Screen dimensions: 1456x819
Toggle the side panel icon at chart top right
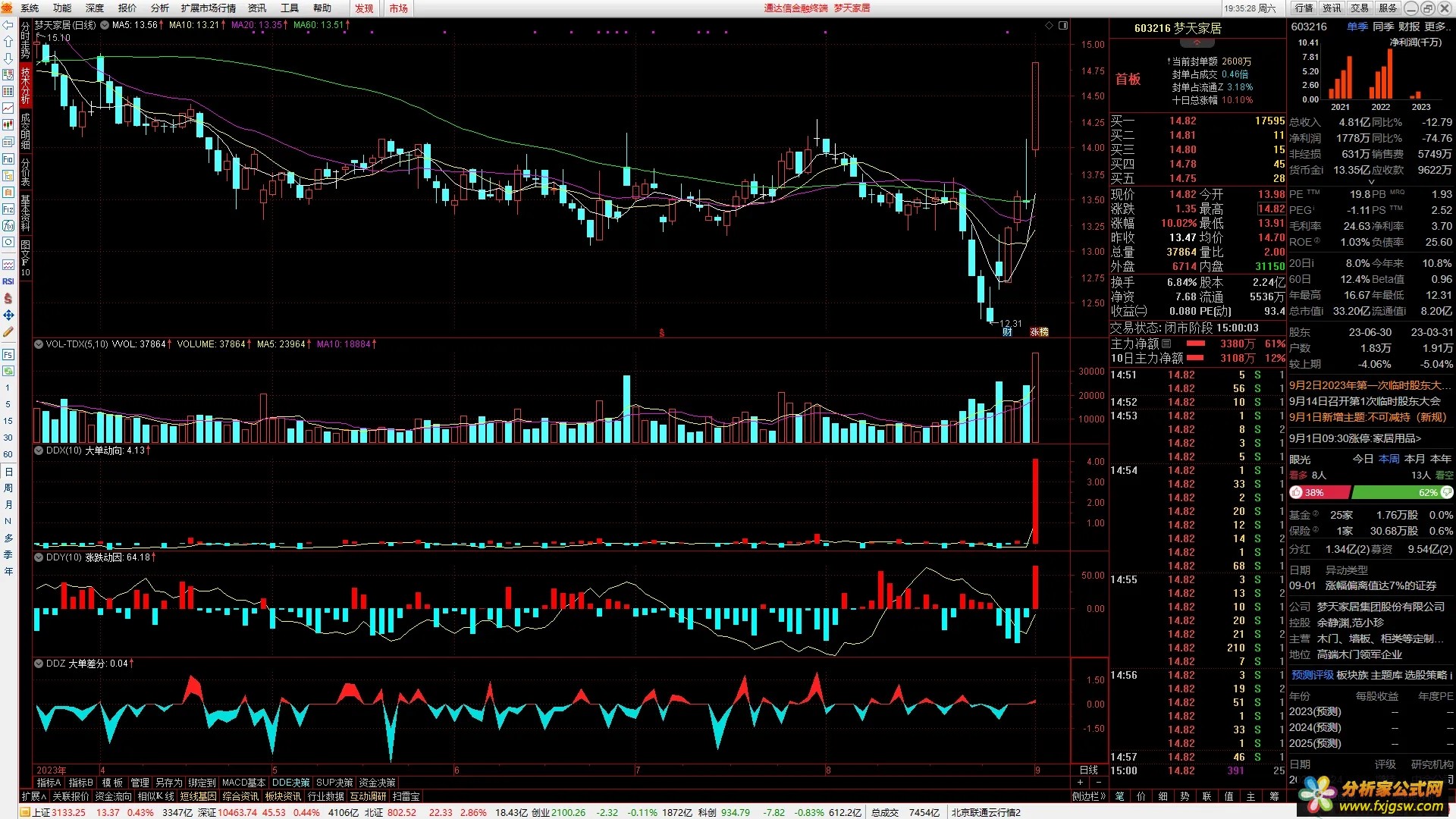pyautogui.click(x=1063, y=25)
